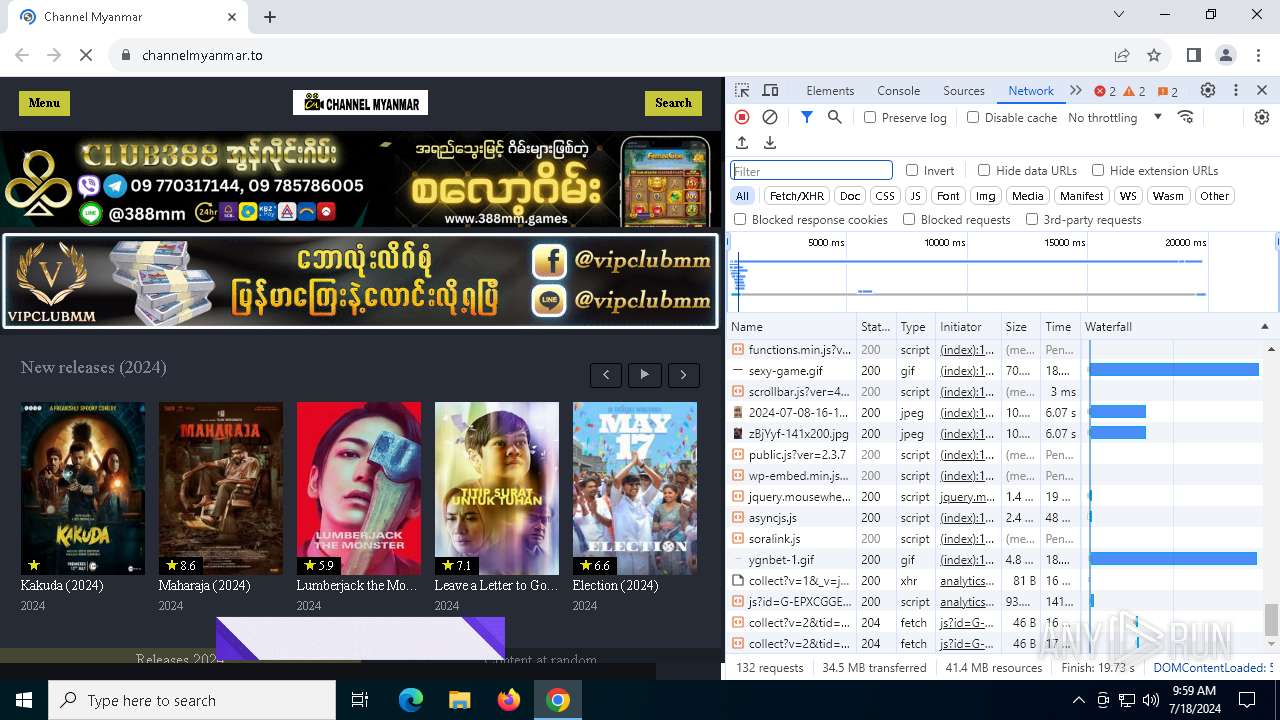Open the Chrome profile menu
This screenshot has height=720, width=1280.
tap(1226, 55)
